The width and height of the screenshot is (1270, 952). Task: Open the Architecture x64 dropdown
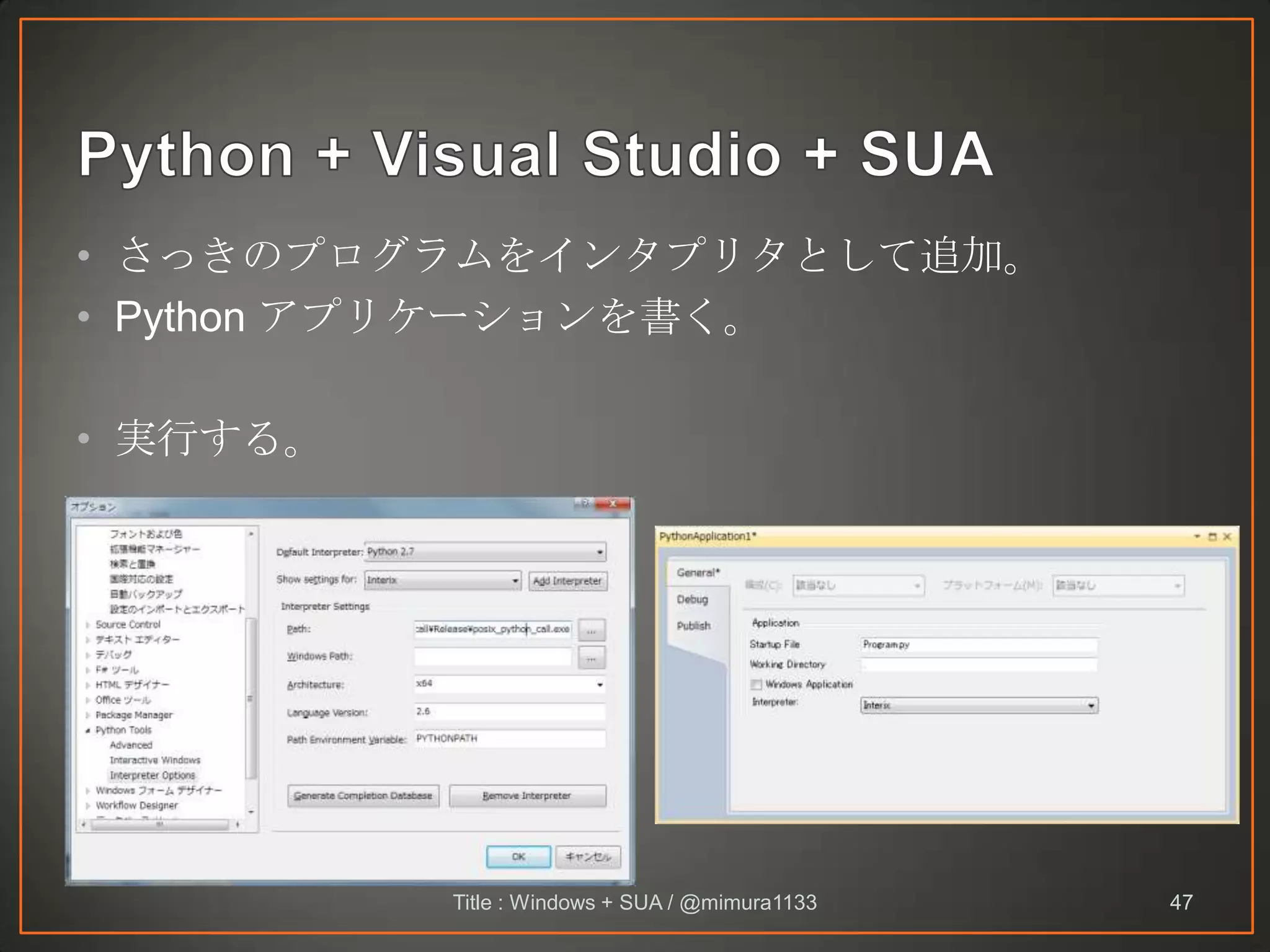510,684
